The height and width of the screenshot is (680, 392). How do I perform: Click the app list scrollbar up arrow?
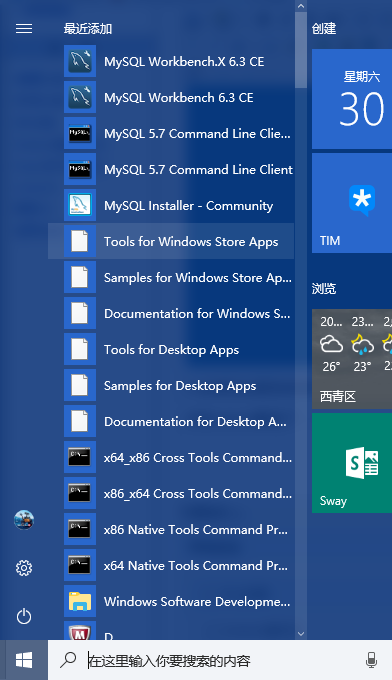tap(301, 6)
